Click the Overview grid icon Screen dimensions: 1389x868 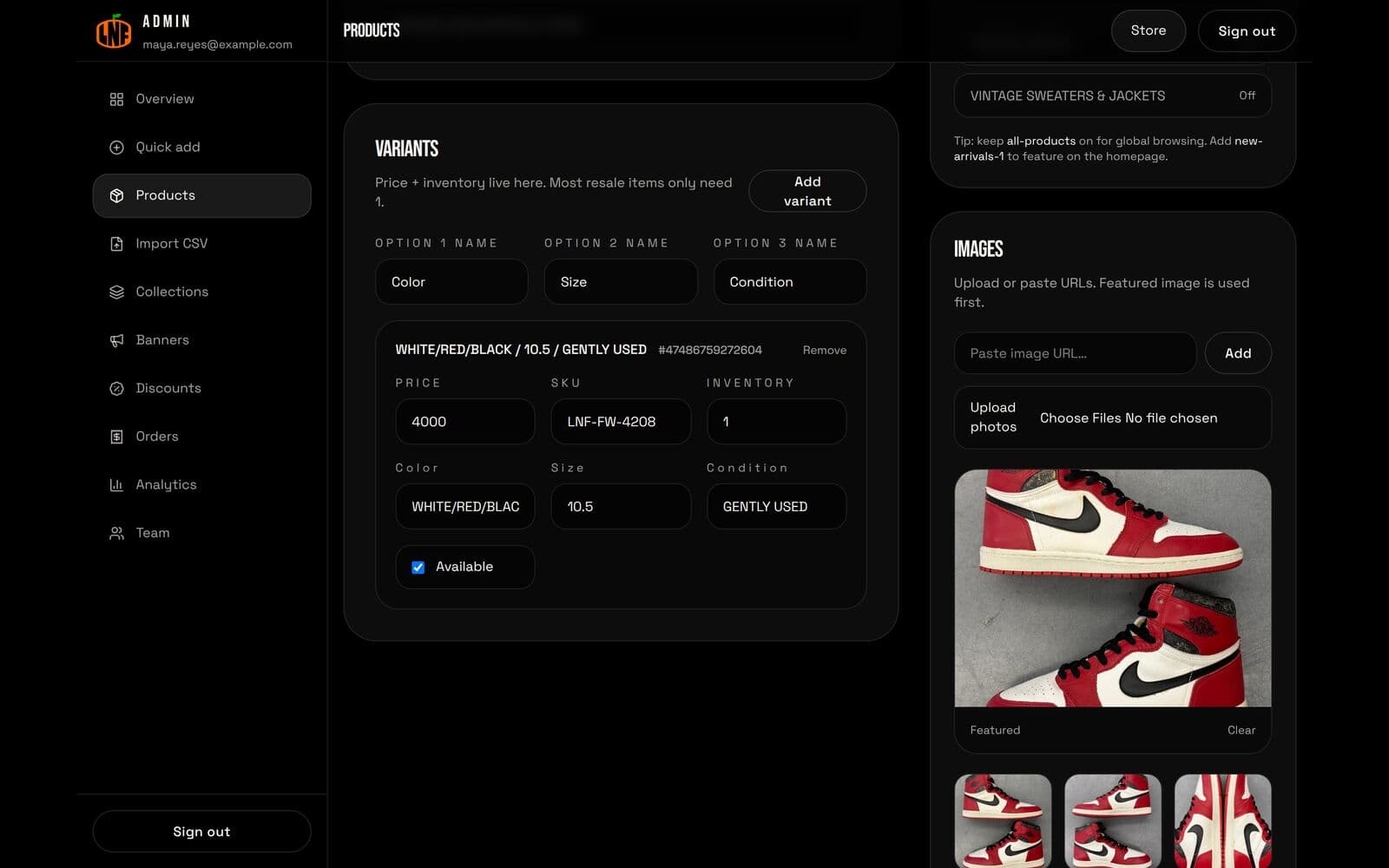pos(116,99)
